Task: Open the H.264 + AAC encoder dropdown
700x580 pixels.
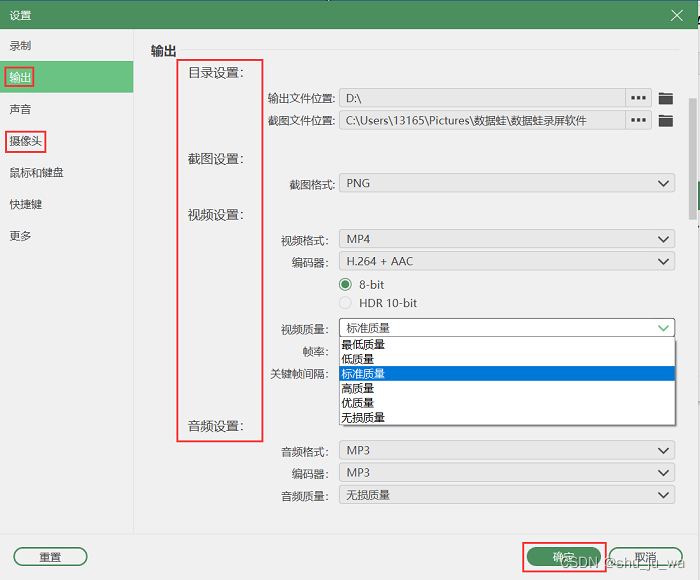Action: (507, 261)
